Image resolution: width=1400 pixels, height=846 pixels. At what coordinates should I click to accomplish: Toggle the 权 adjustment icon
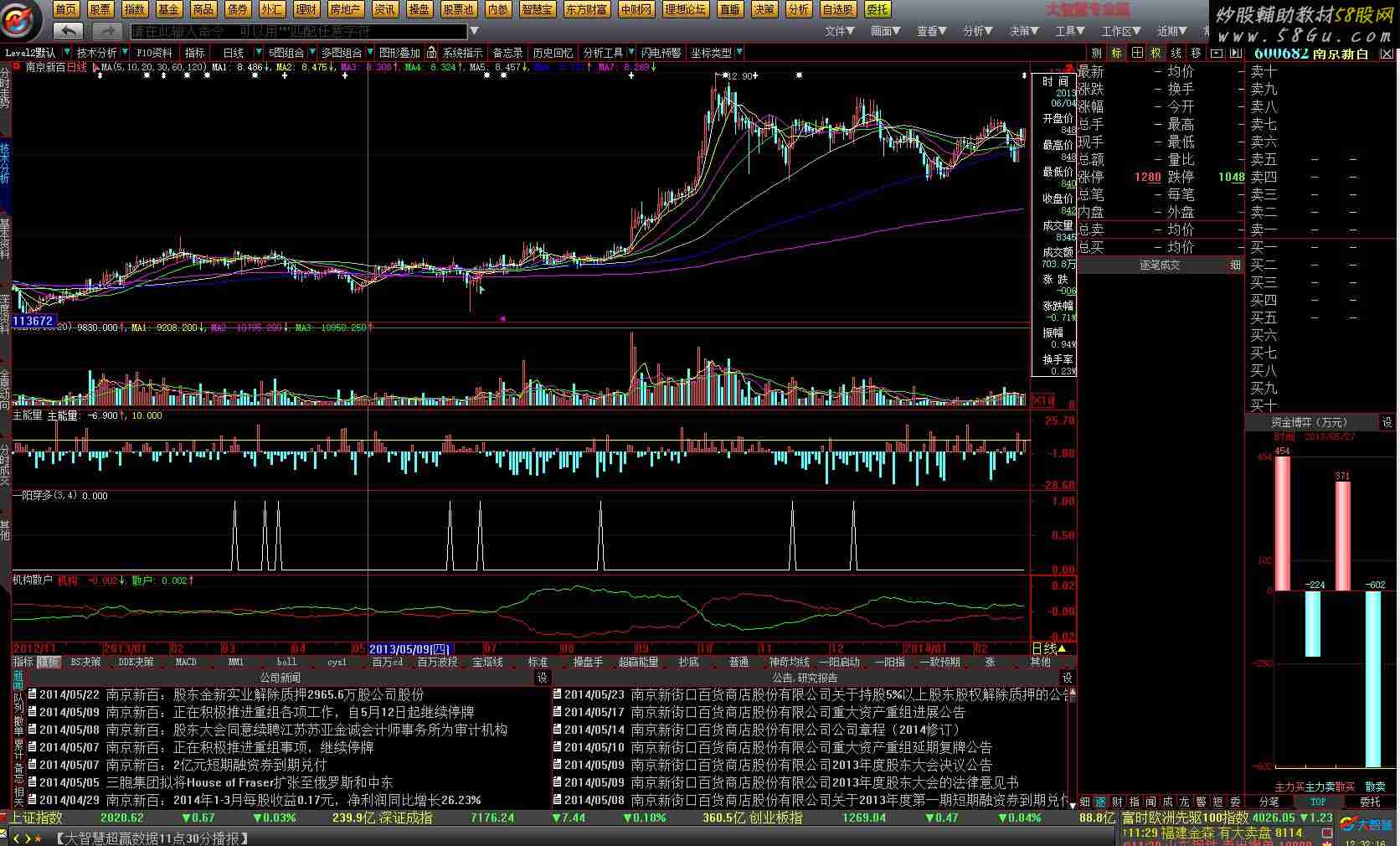point(1156,53)
